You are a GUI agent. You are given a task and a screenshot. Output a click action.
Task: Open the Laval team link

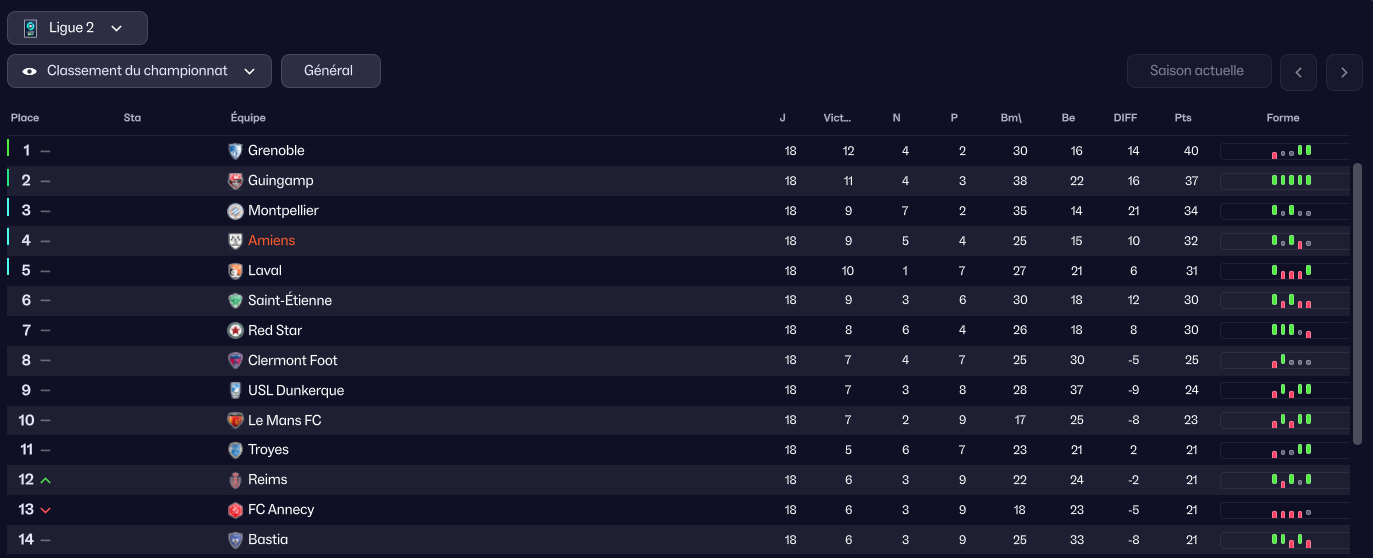(265, 271)
